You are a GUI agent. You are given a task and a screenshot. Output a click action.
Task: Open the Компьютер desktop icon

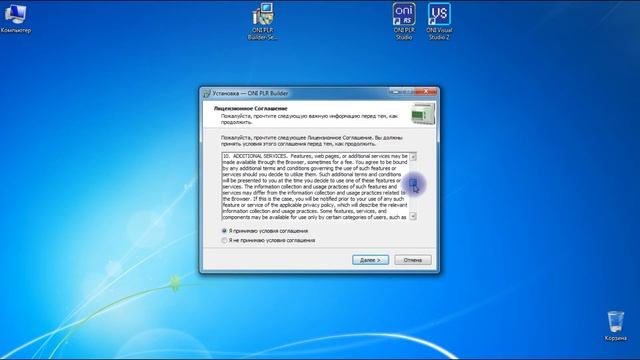16,19
